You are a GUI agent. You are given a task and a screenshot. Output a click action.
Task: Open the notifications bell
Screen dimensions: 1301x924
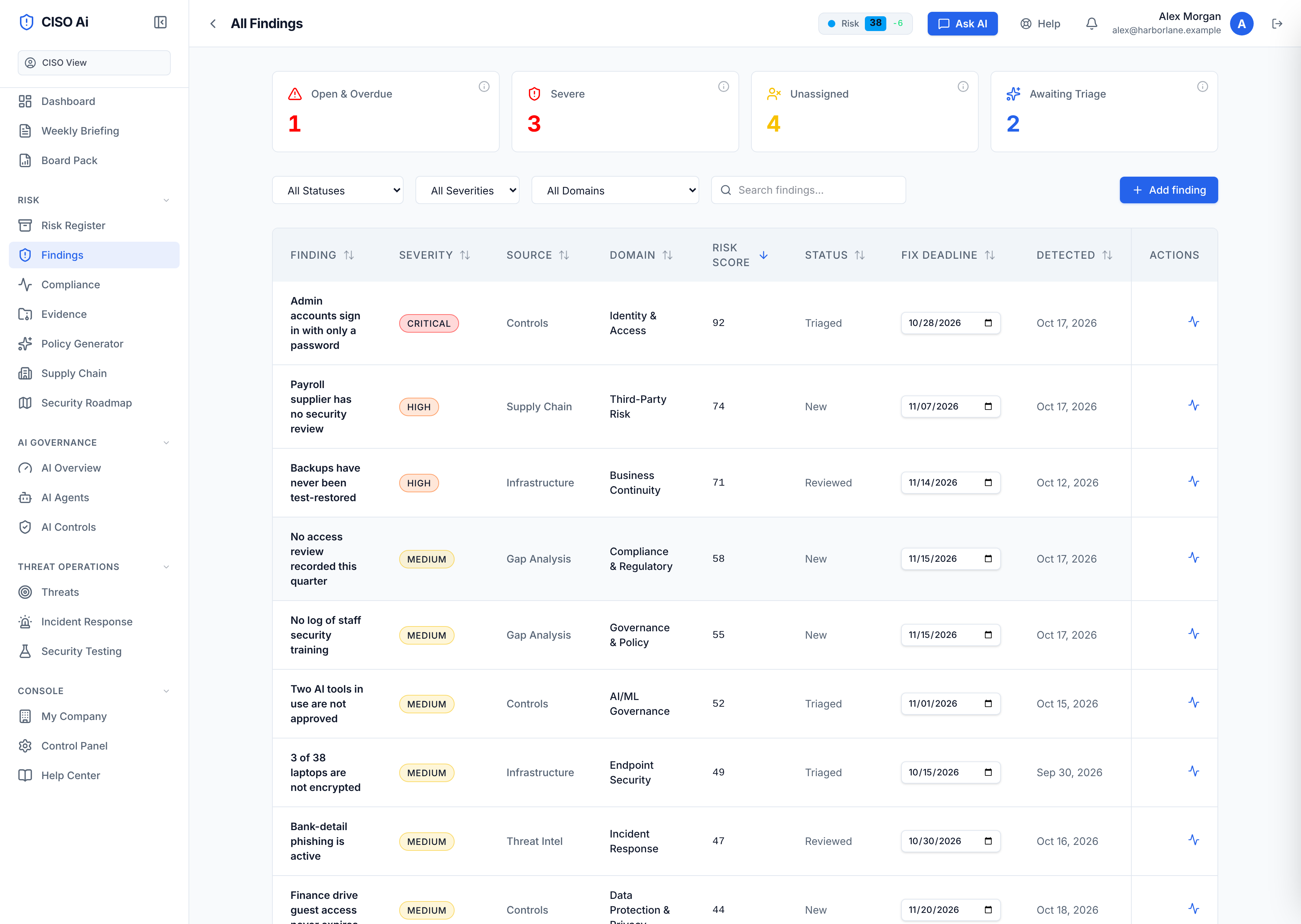coord(1091,23)
